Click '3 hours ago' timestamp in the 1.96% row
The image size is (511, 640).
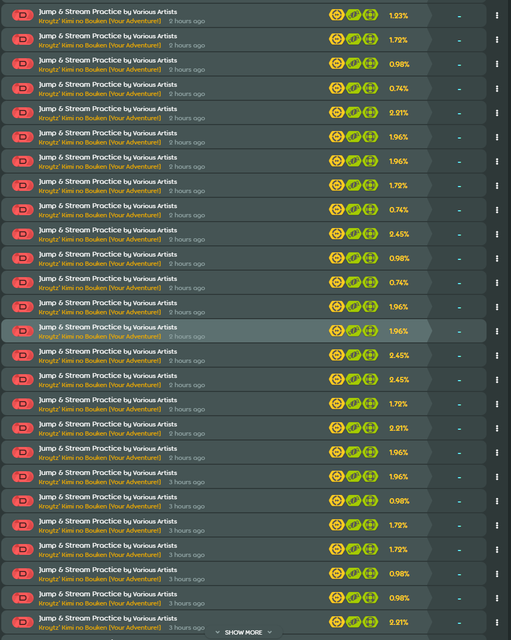[x=187, y=482]
